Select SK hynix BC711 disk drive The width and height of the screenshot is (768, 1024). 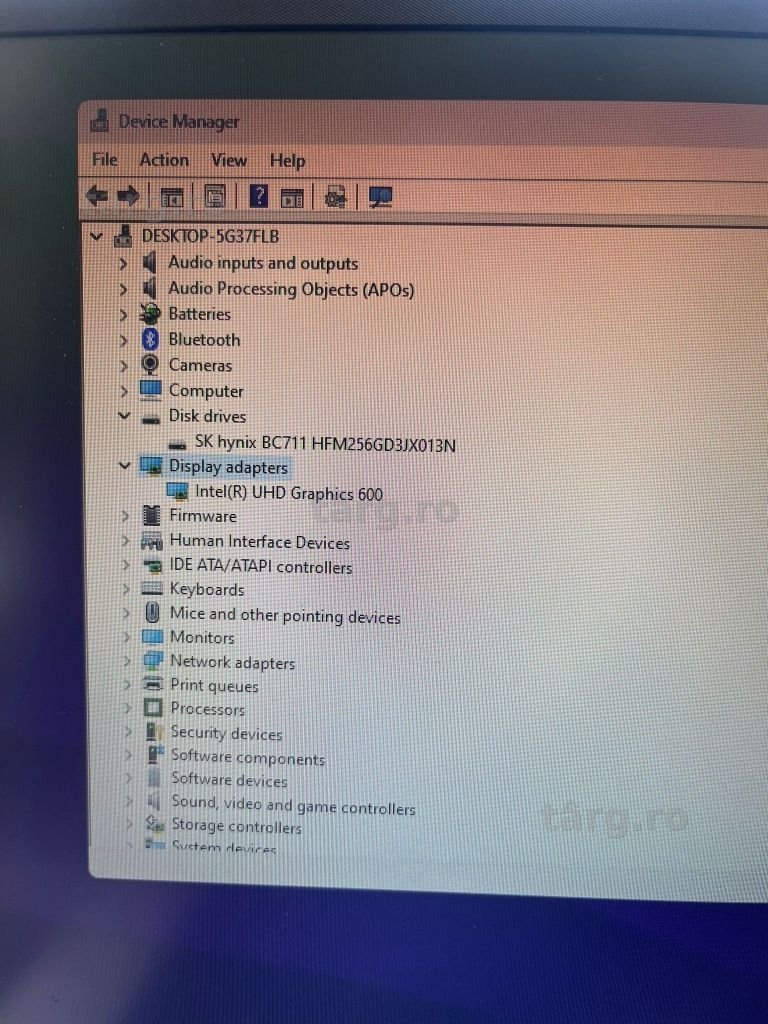(325, 443)
